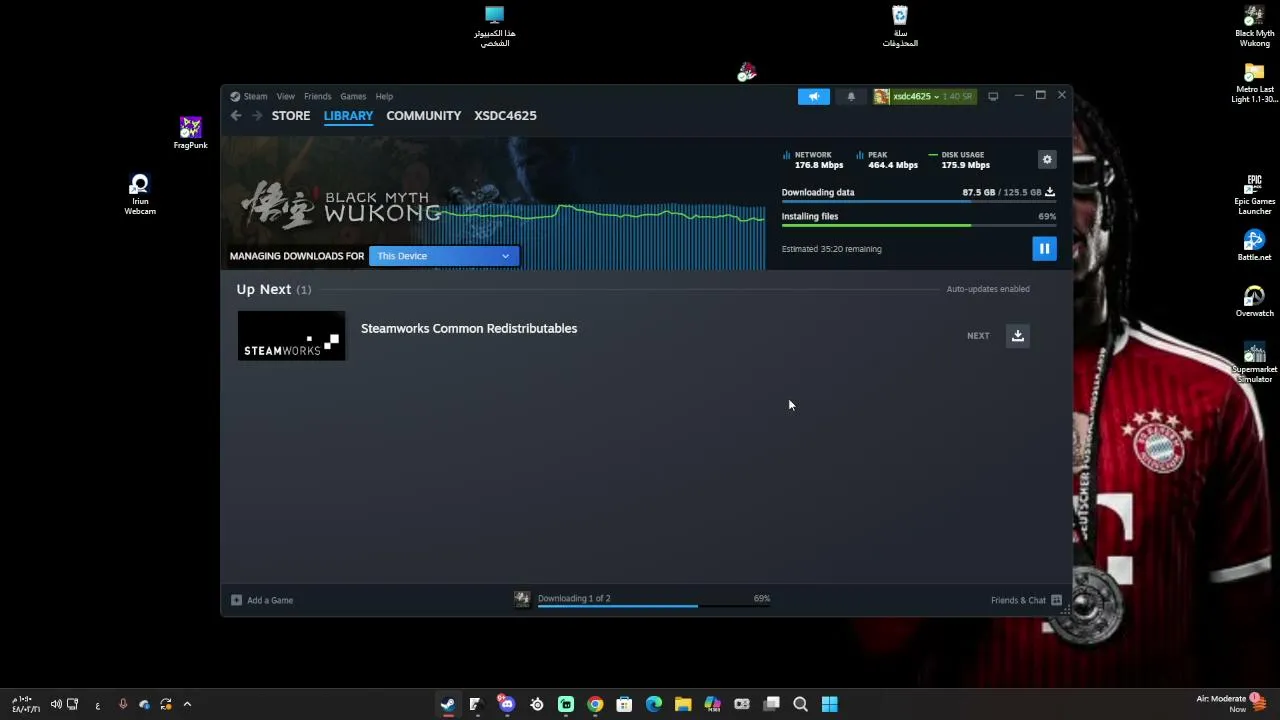Click the 1.40 SR wallet balance
The width and height of the screenshot is (1280, 720).
958,96
